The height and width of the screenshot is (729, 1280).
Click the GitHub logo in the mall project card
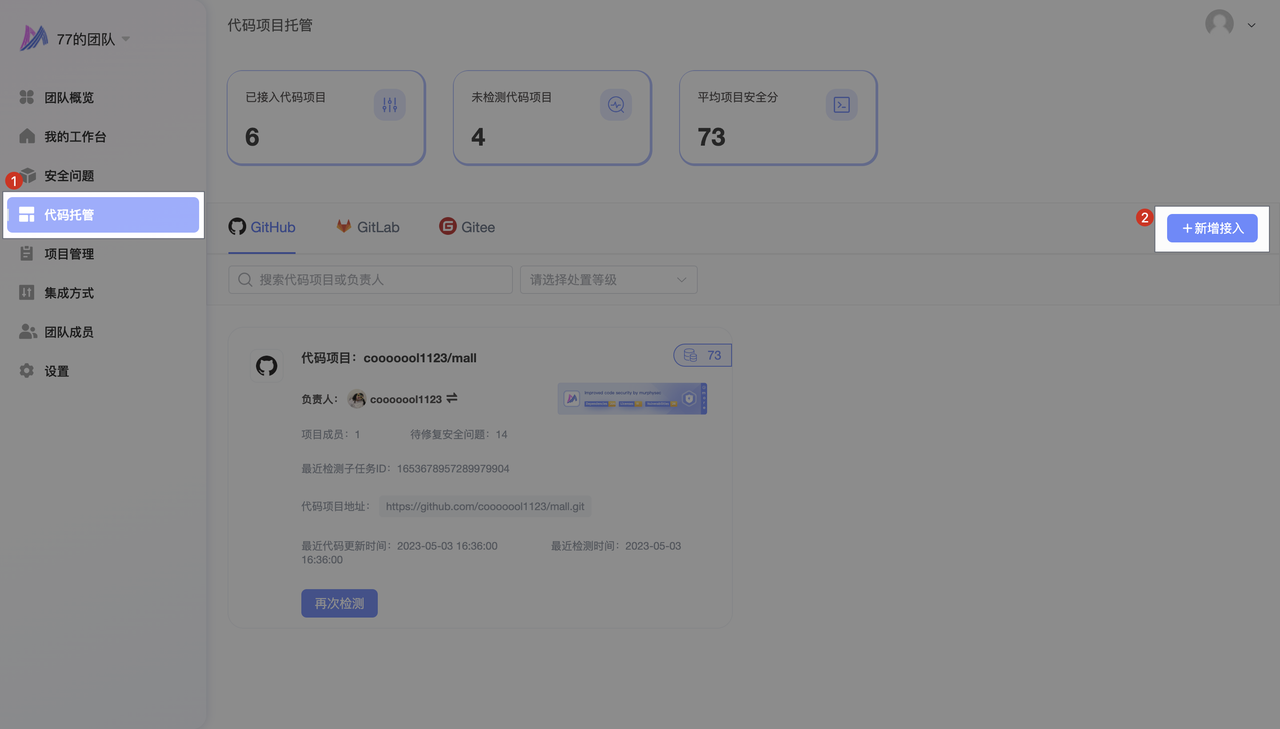(266, 366)
